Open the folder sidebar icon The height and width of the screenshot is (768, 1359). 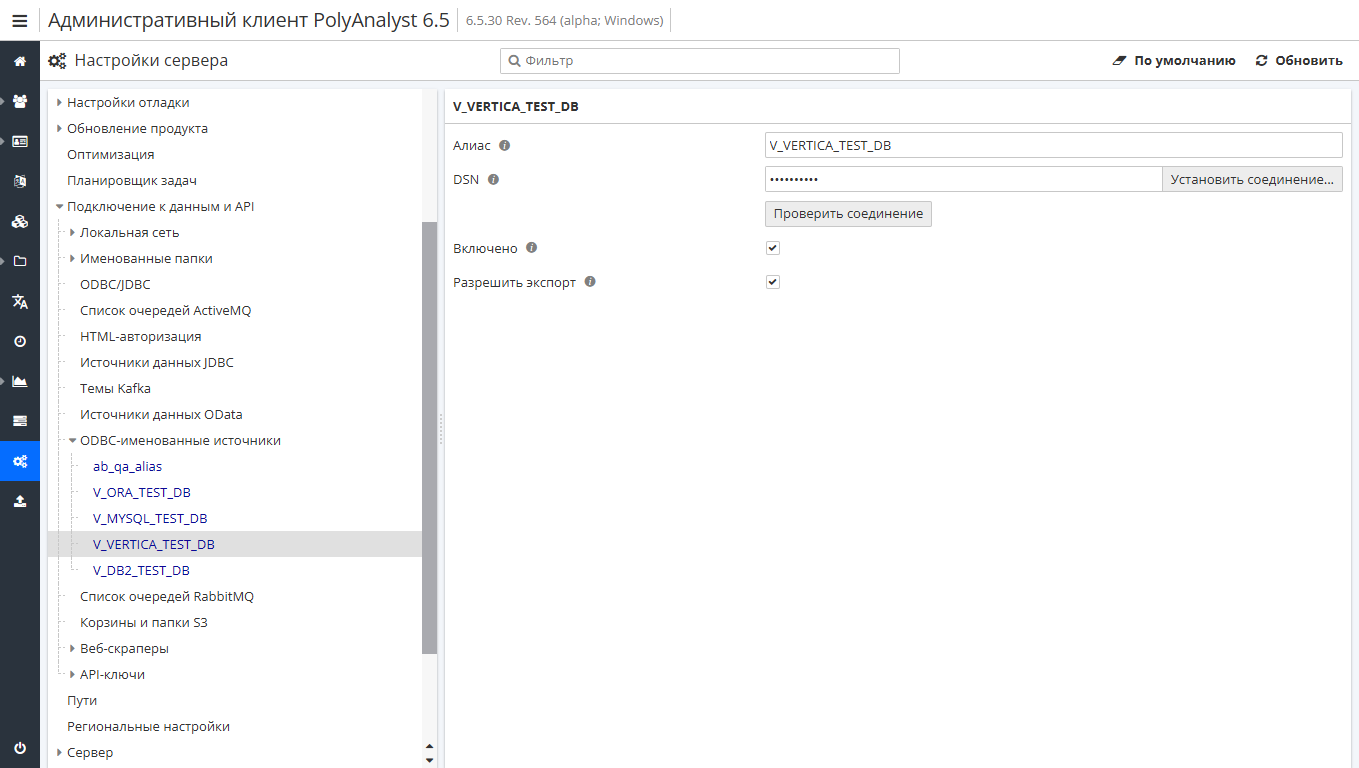click(20, 261)
